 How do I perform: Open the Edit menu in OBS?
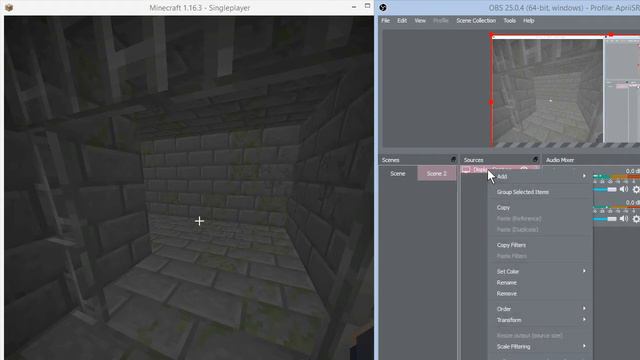tap(402, 20)
